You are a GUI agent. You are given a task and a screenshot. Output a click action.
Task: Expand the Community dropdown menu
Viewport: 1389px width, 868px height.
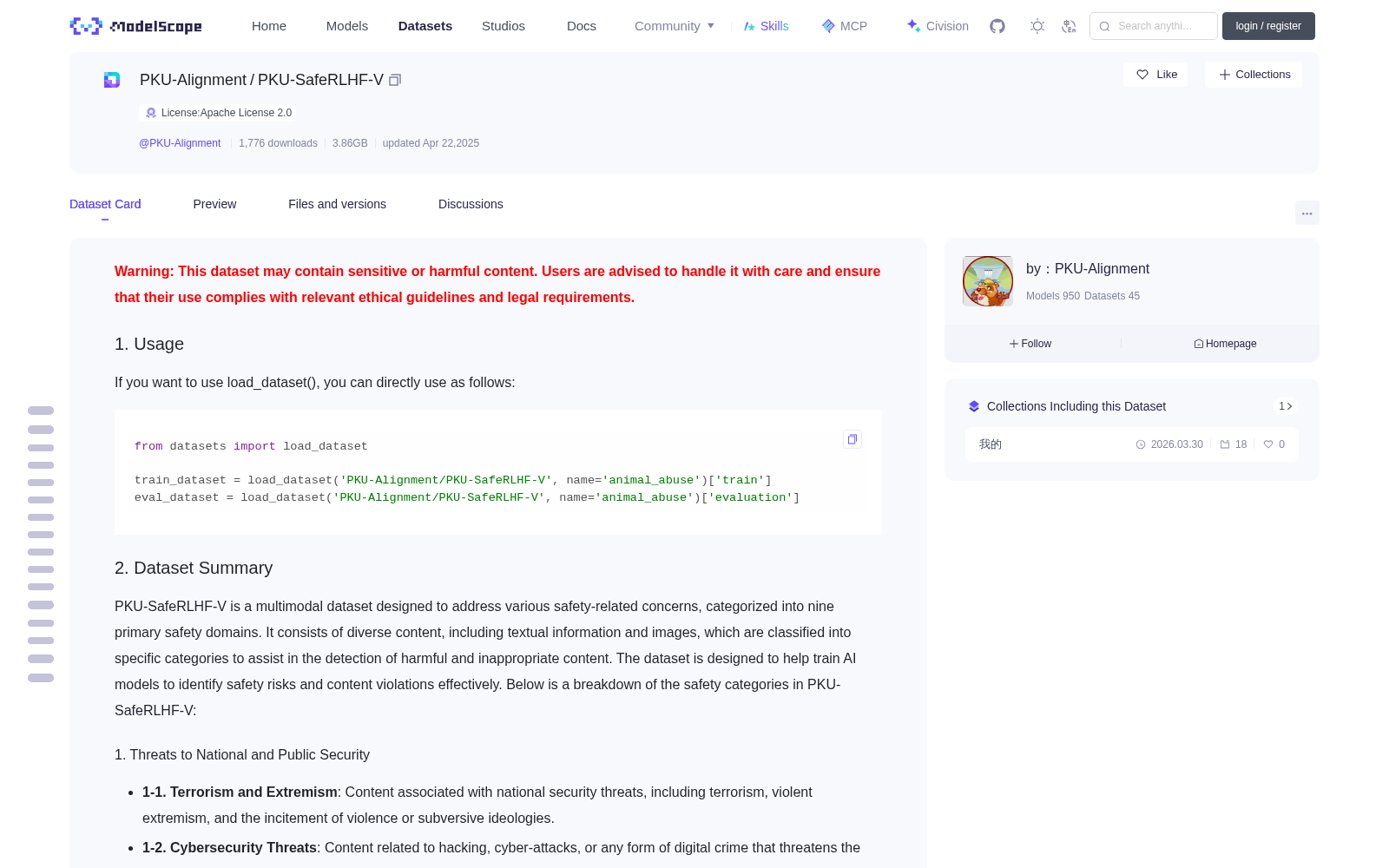[x=675, y=26]
